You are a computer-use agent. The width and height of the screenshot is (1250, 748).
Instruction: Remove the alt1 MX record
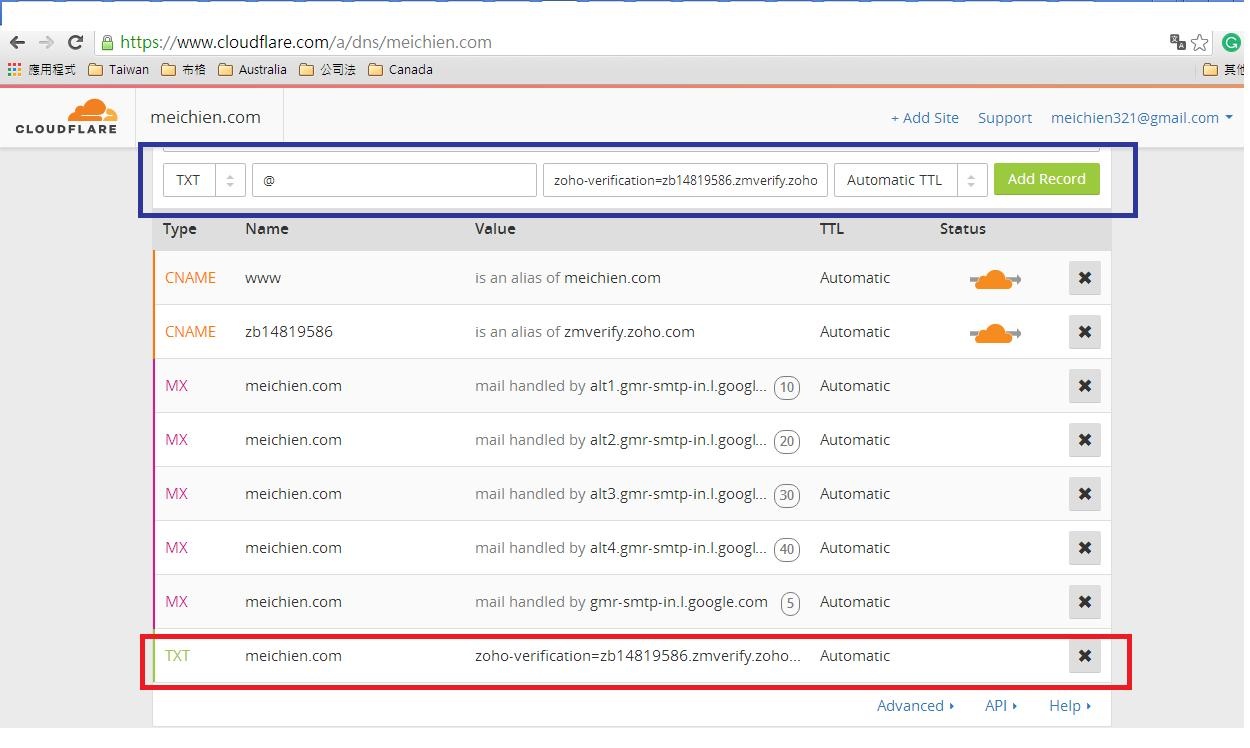pyautogui.click(x=1085, y=386)
